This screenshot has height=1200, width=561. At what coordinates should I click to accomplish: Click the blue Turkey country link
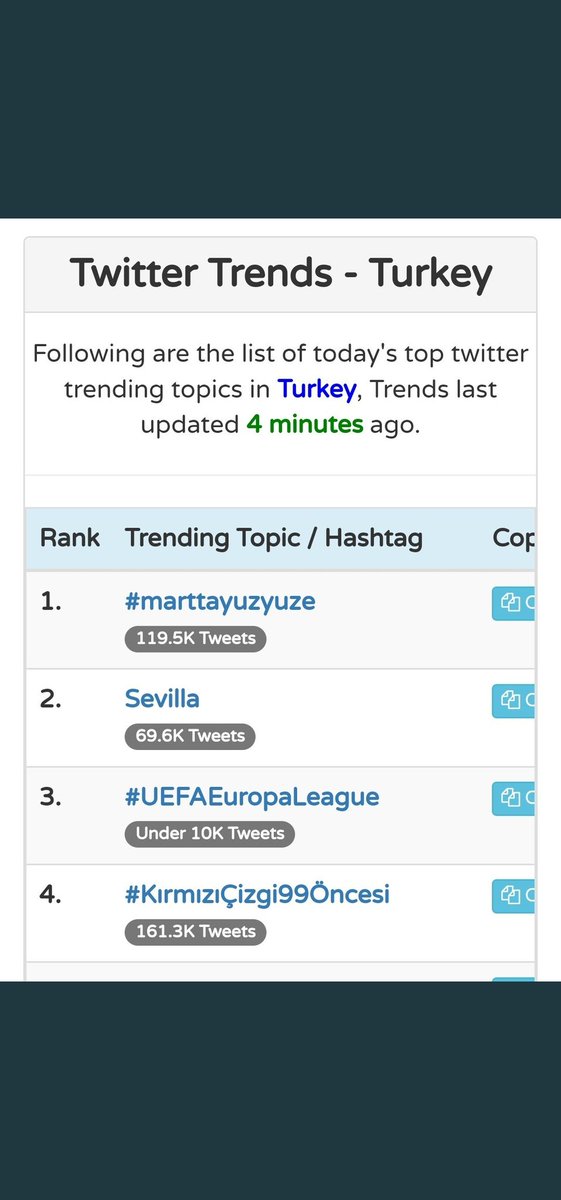click(x=317, y=388)
